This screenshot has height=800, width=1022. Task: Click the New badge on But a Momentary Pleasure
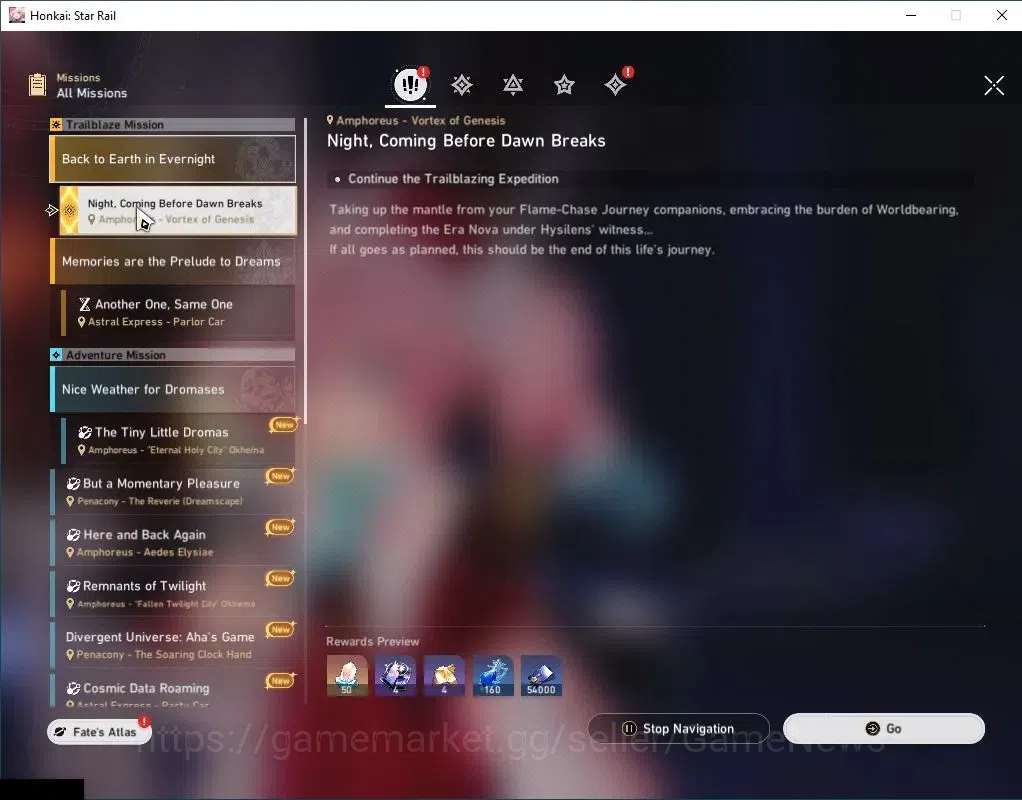tap(281, 476)
